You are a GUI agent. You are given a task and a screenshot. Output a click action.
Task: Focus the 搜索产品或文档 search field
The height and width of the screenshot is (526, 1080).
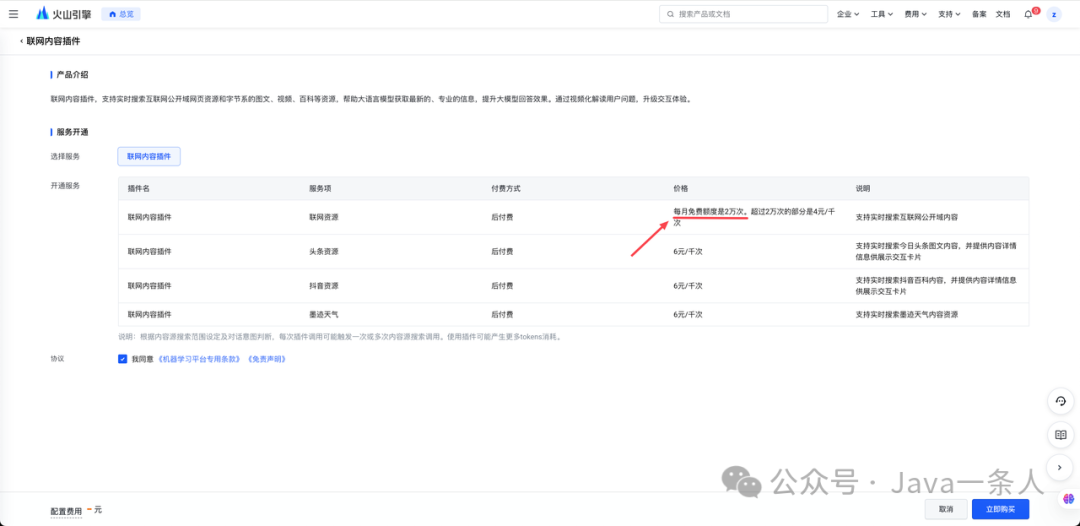743,14
